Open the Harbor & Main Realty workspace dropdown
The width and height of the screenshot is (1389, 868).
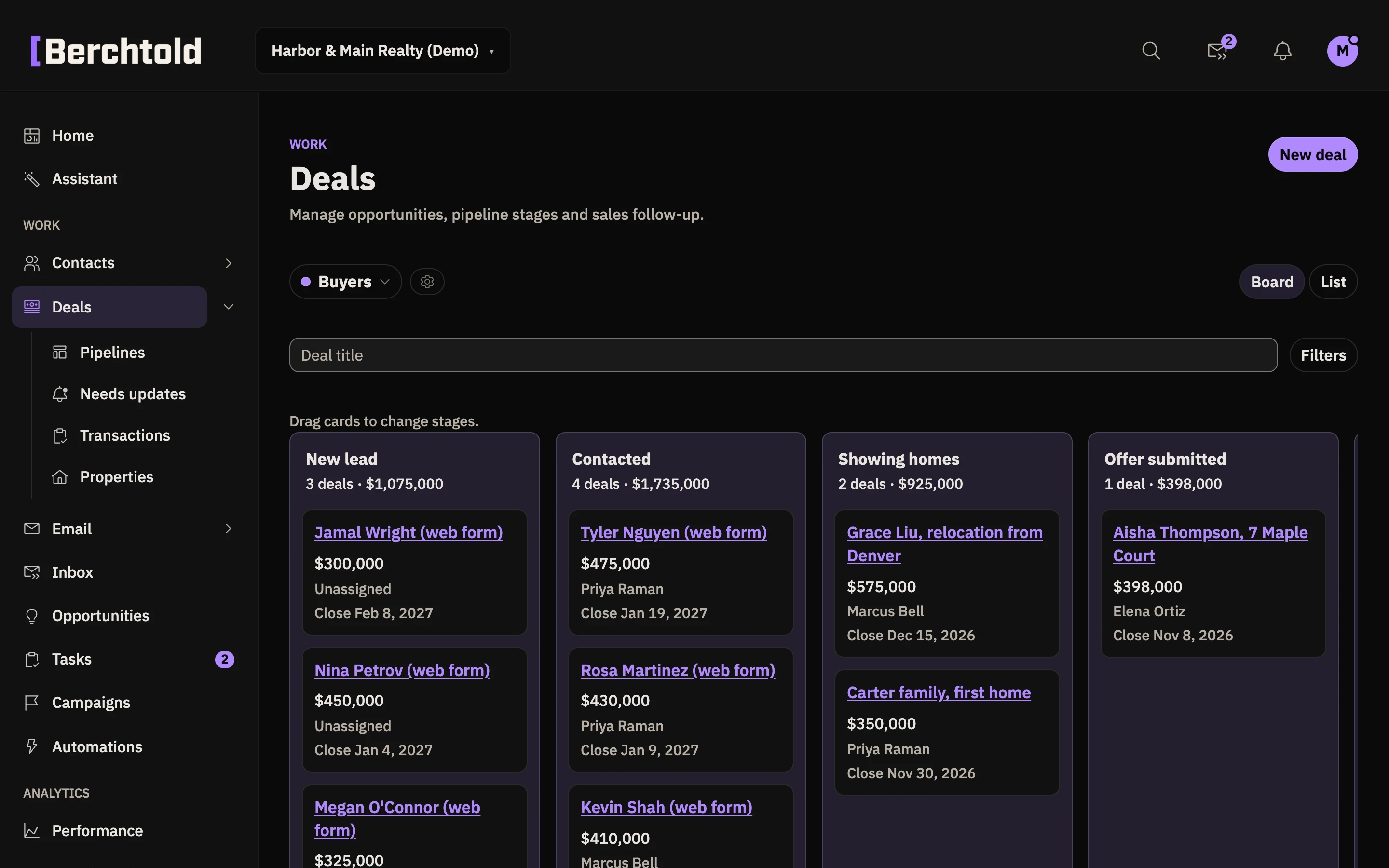click(383, 51)
